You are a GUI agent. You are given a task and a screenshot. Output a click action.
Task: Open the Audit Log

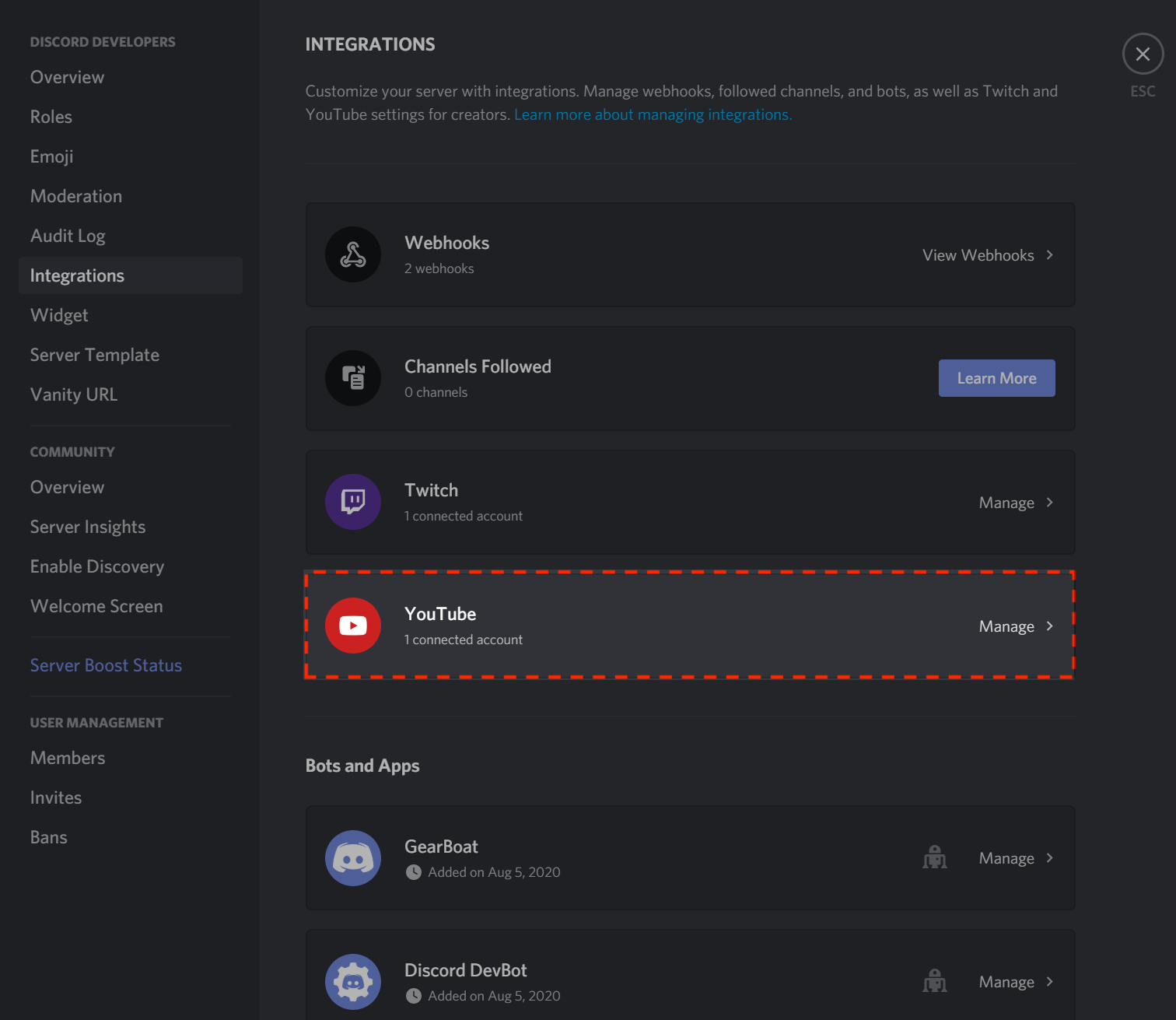(131, 236)
